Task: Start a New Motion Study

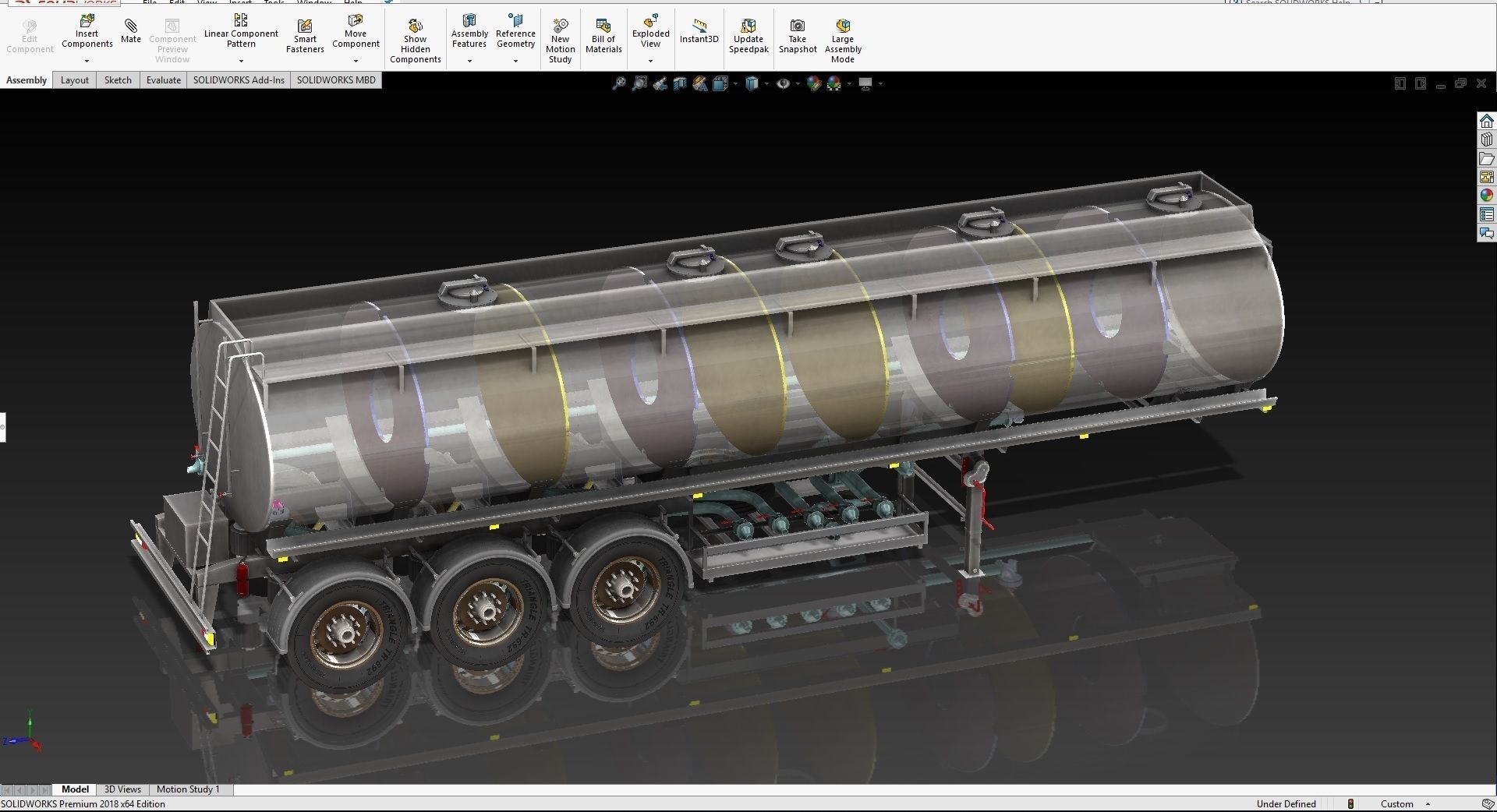Action: tap(560, 41)
